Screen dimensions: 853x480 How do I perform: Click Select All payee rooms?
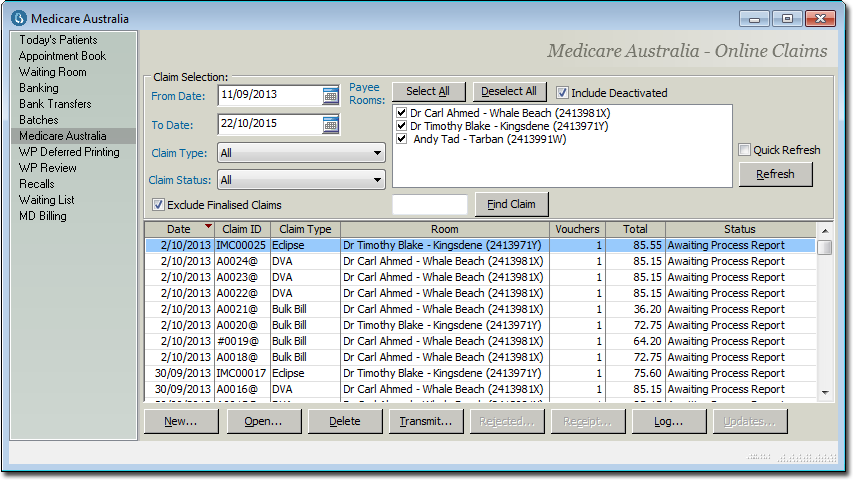pos(428,92)
